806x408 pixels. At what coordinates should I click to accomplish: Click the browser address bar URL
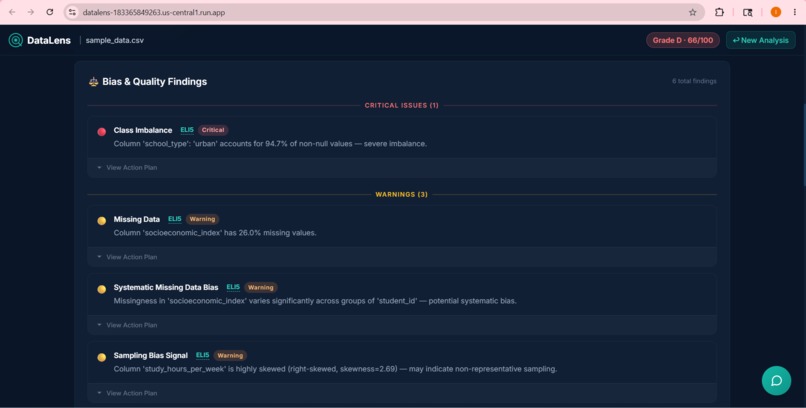tap(154, 12)
